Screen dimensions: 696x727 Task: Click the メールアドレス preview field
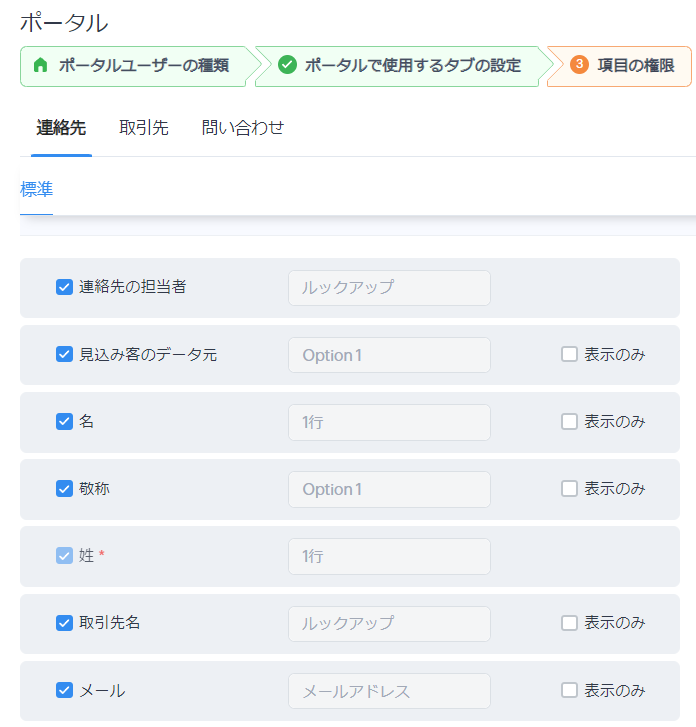point(390,691)
